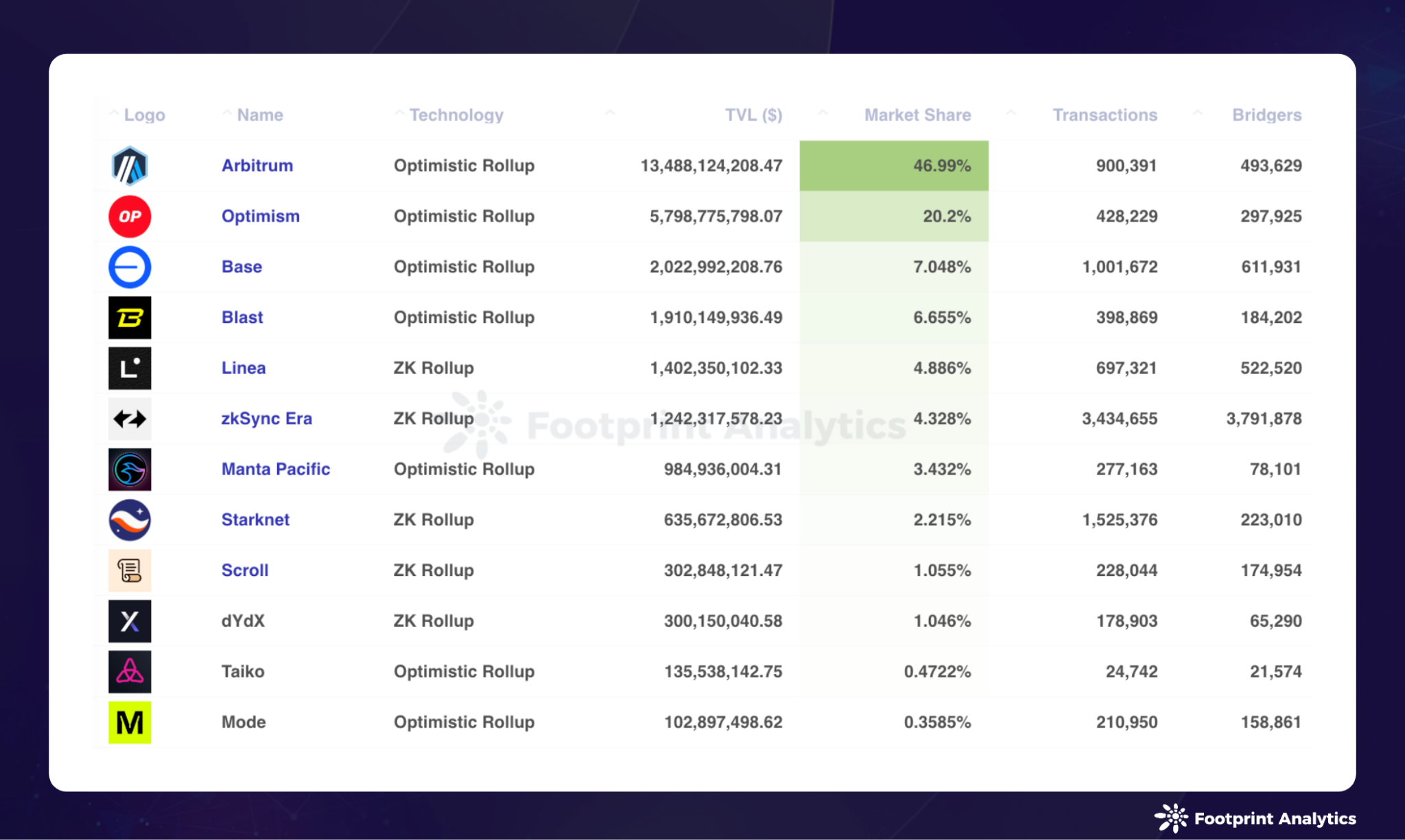Sort table by TVL ($) column
This screenshot has width=1405, height=840.
[x=753, y=115]
